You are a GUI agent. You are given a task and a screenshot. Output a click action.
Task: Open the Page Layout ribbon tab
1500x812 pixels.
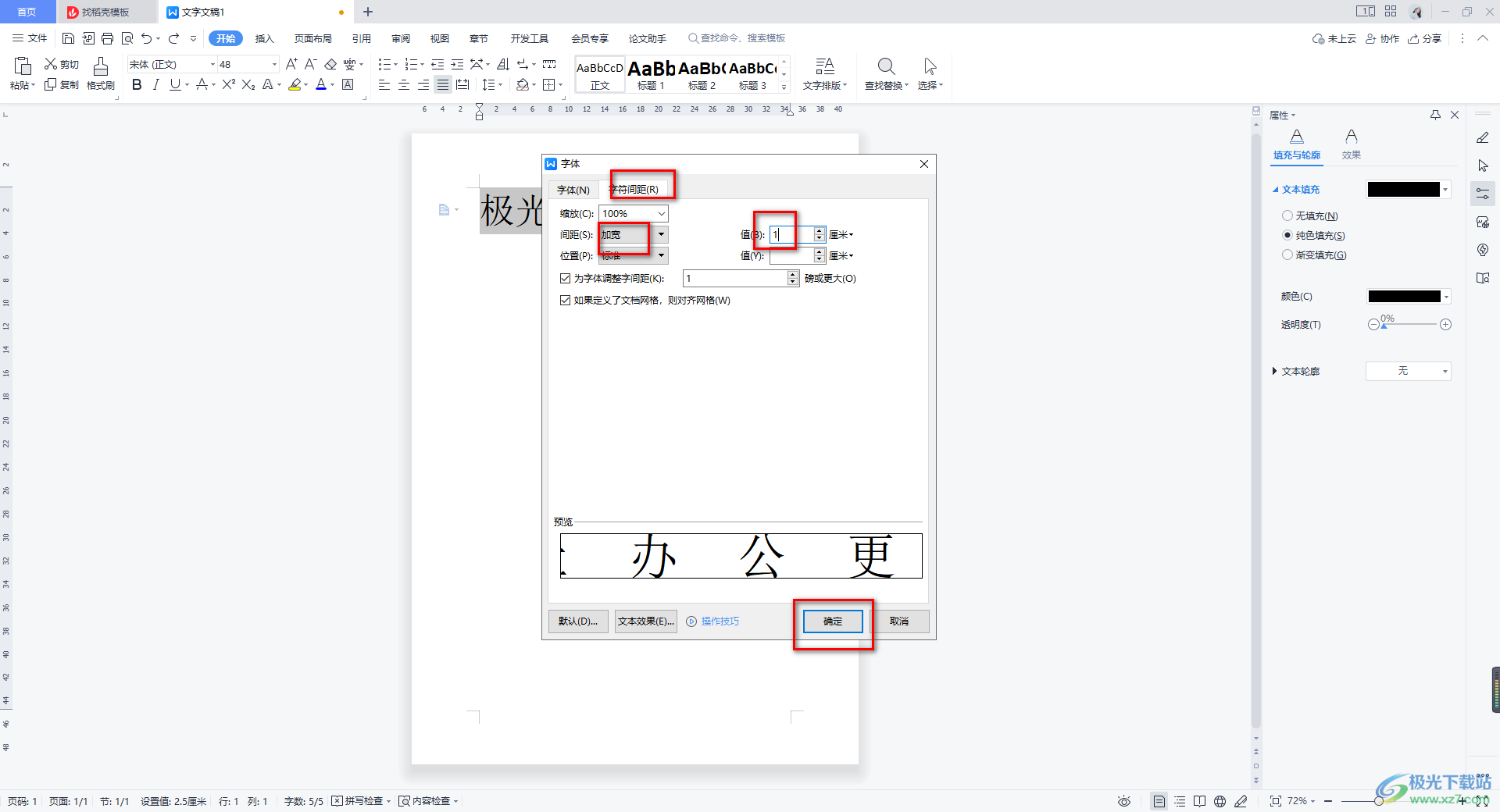coord(313,38)
